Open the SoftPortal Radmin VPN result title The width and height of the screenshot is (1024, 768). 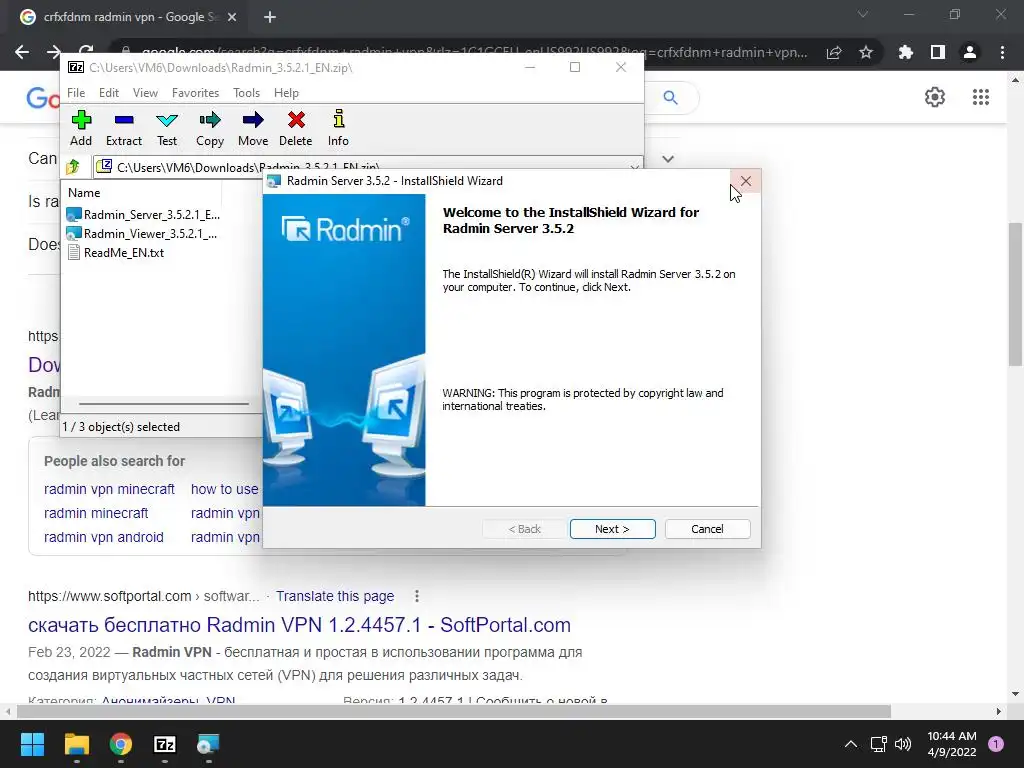point(299,625)
